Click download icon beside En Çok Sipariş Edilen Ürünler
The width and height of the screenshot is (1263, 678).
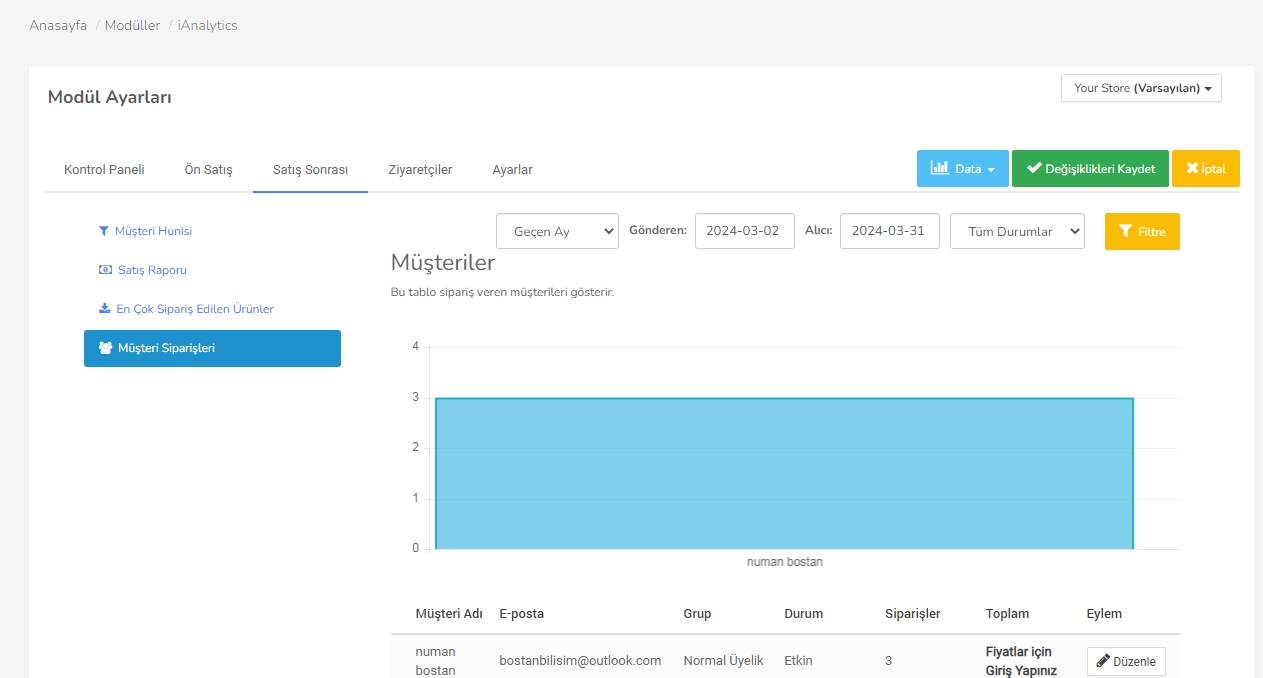click(104, 309)
